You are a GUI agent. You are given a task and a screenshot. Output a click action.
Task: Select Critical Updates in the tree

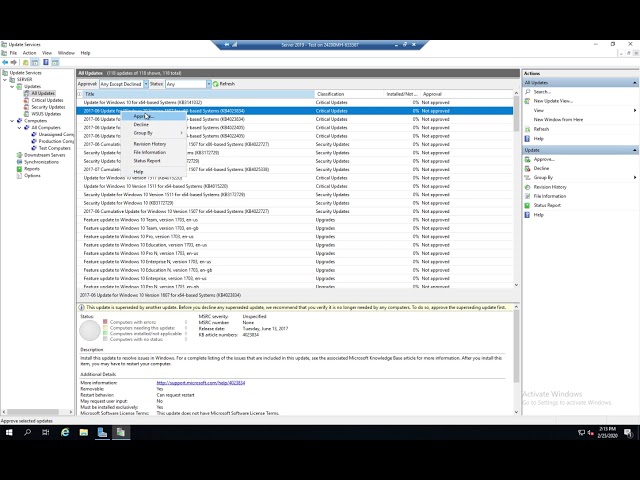pos(47,100)
